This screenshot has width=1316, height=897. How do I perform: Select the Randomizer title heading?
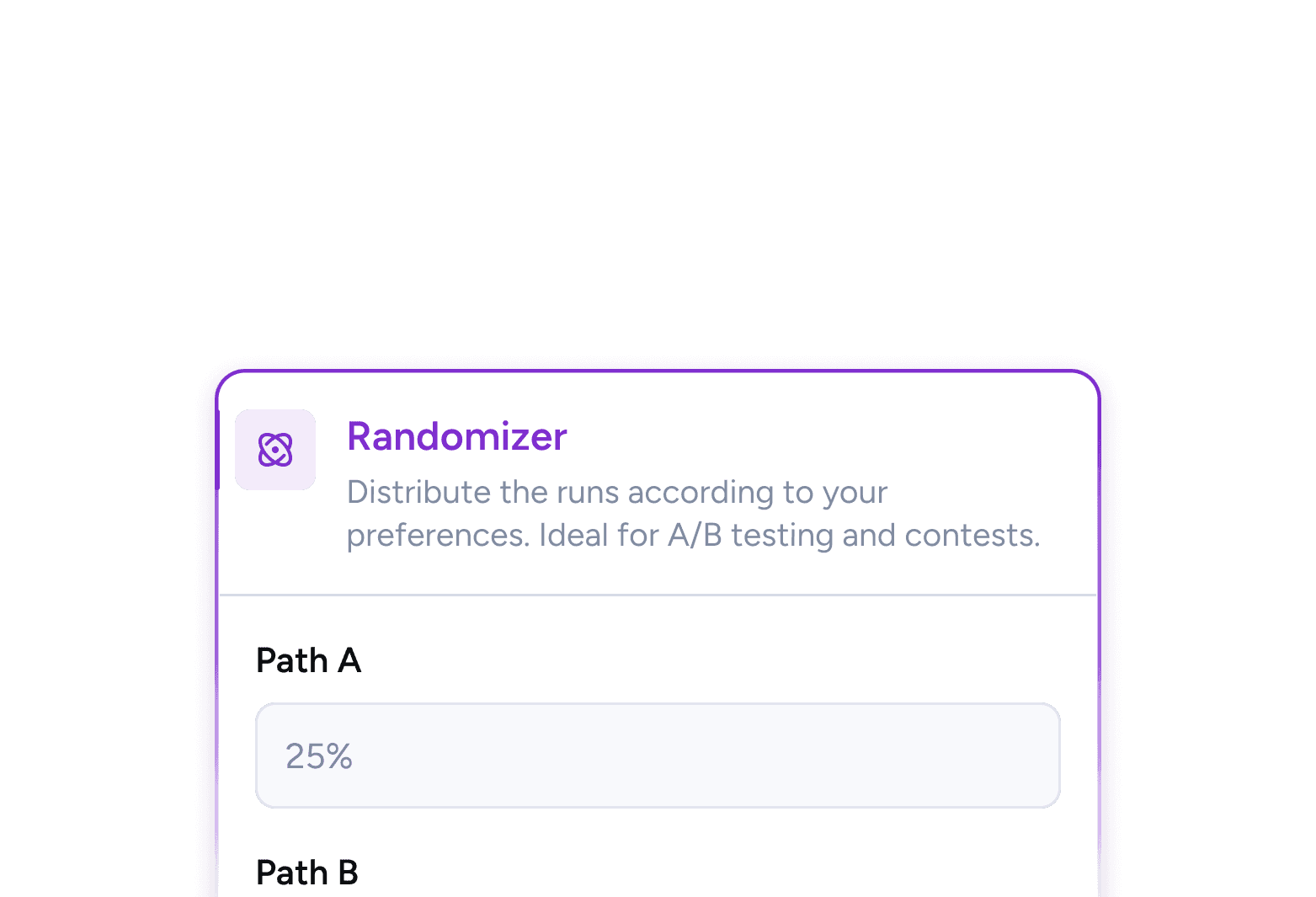[x=457, y=436]
